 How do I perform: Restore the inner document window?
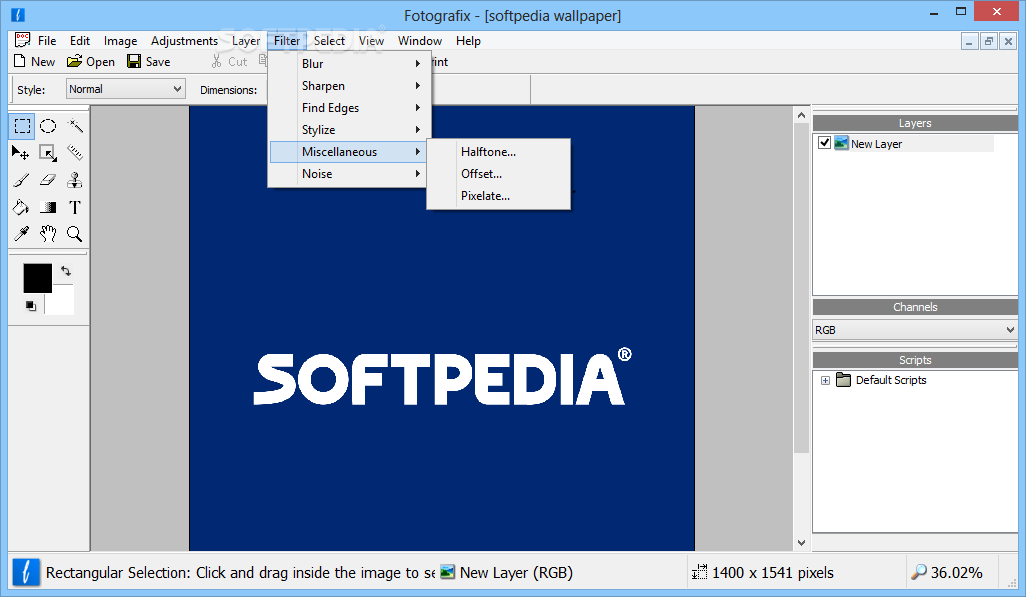[989, 41]
